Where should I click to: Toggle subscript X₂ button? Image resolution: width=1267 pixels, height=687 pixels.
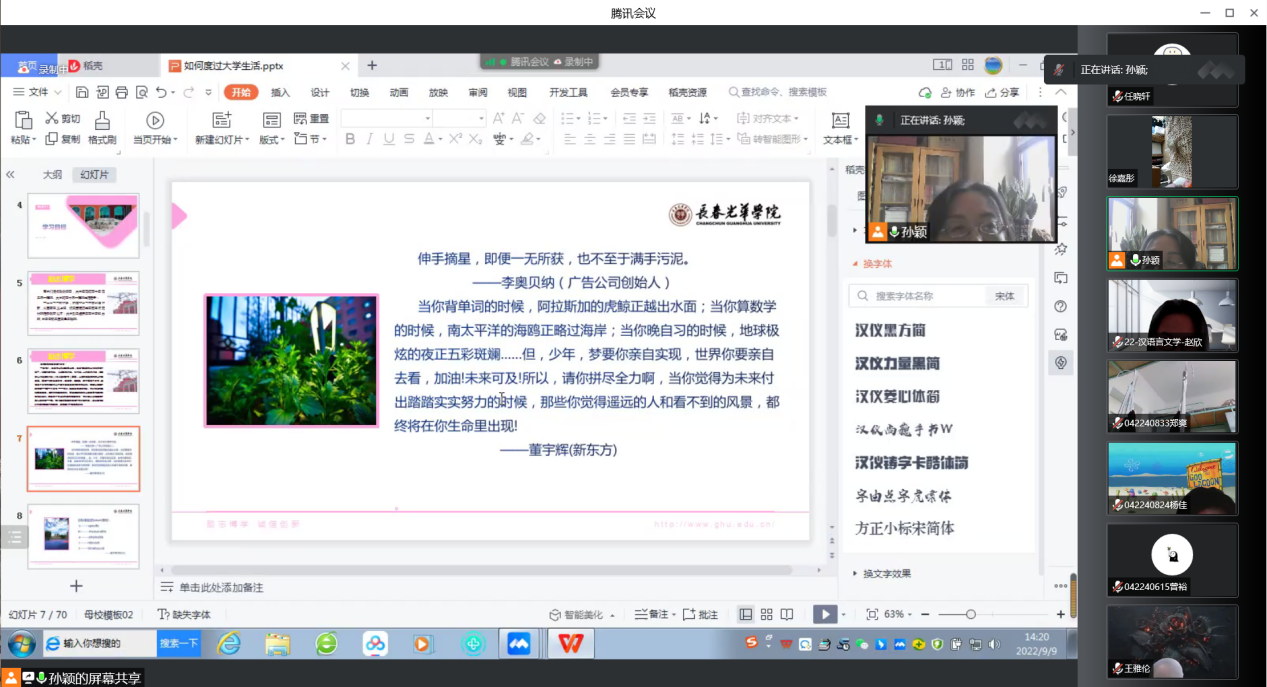coord(476,139)
